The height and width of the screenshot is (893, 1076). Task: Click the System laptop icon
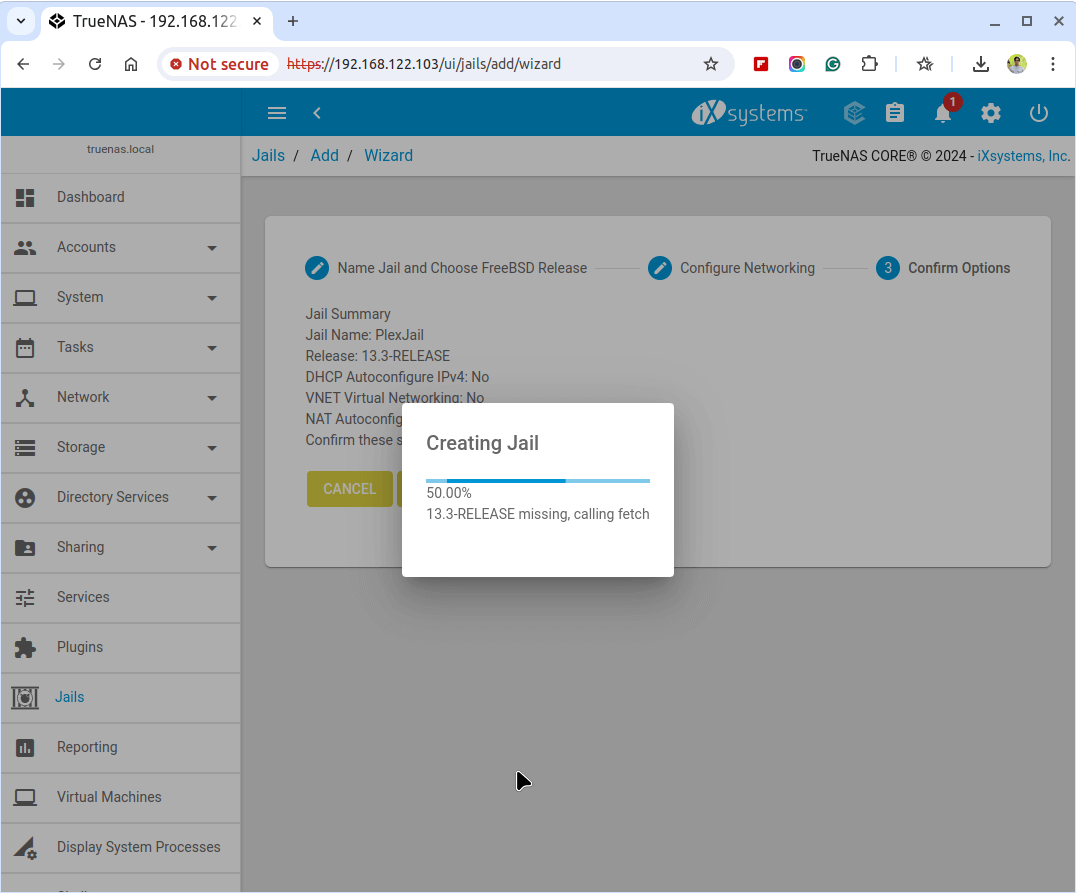click(25, 298)
